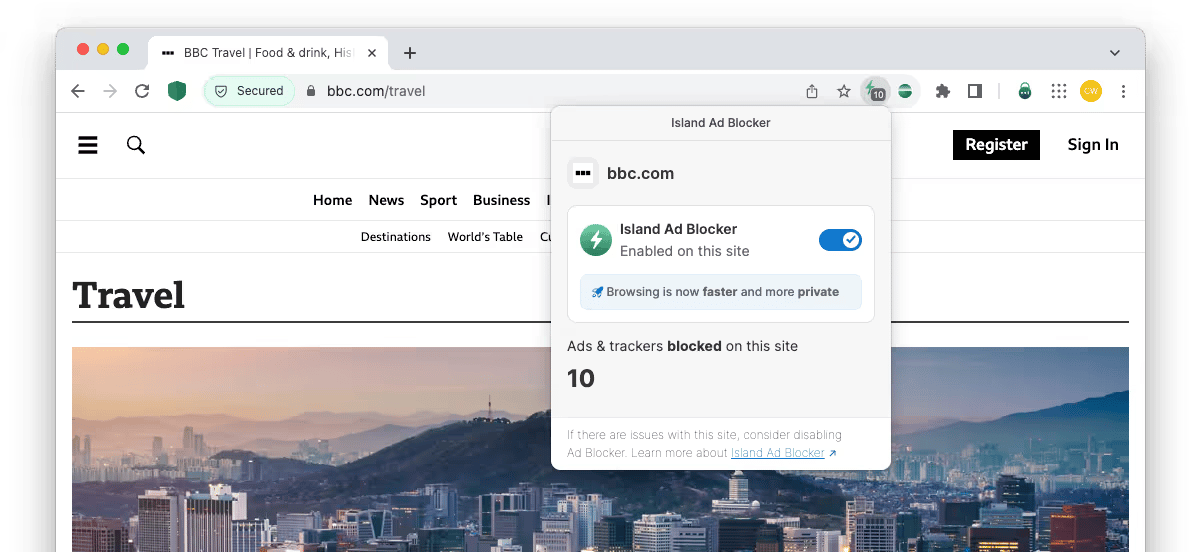
Task: Click the Travel page heading
Action: [129, 295]
